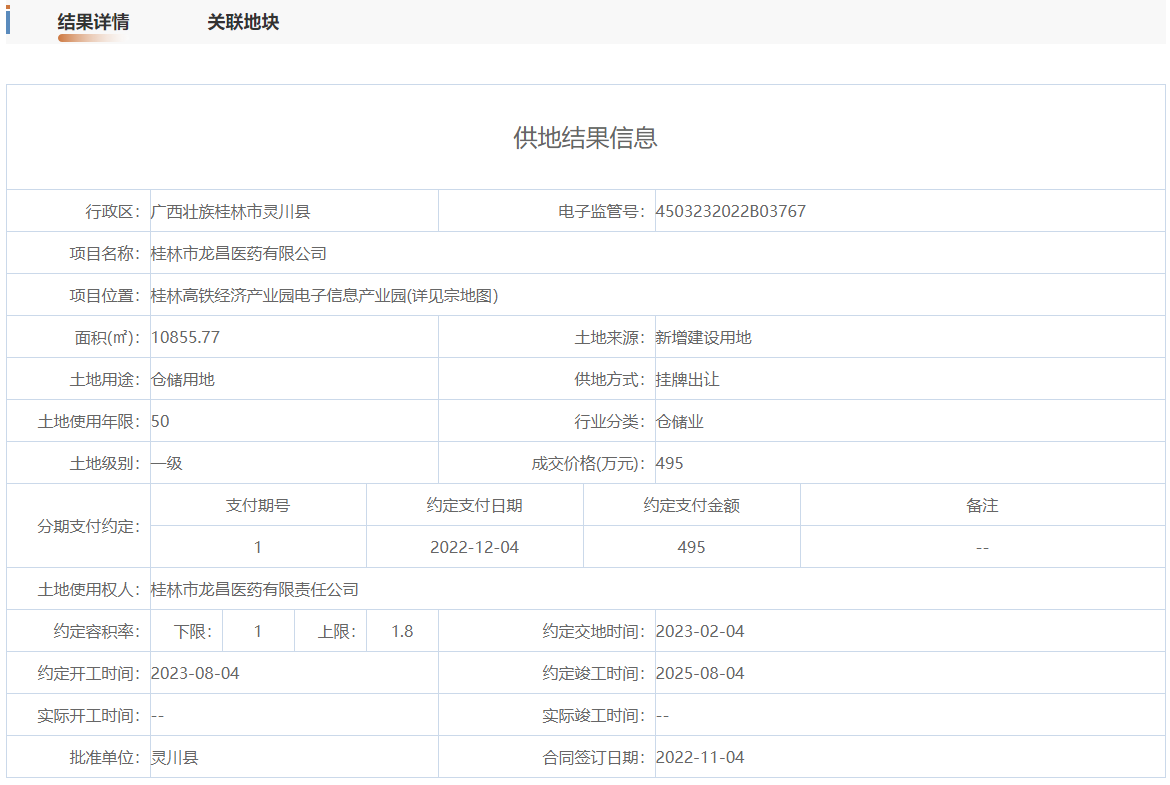The height and width of the screenshot is (785, 1170).
Task: Open the 关联地块 tab
Action: pyautogui.click(x=243, y=22)
